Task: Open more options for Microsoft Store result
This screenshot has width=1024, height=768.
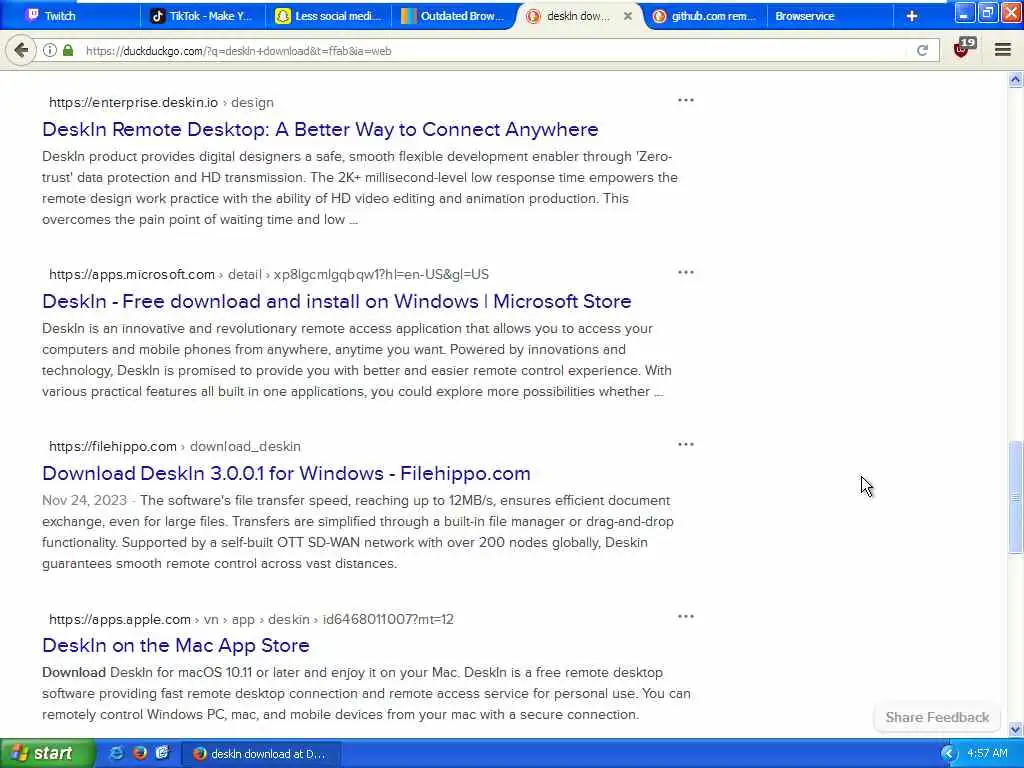Action: tap(686, 272)
